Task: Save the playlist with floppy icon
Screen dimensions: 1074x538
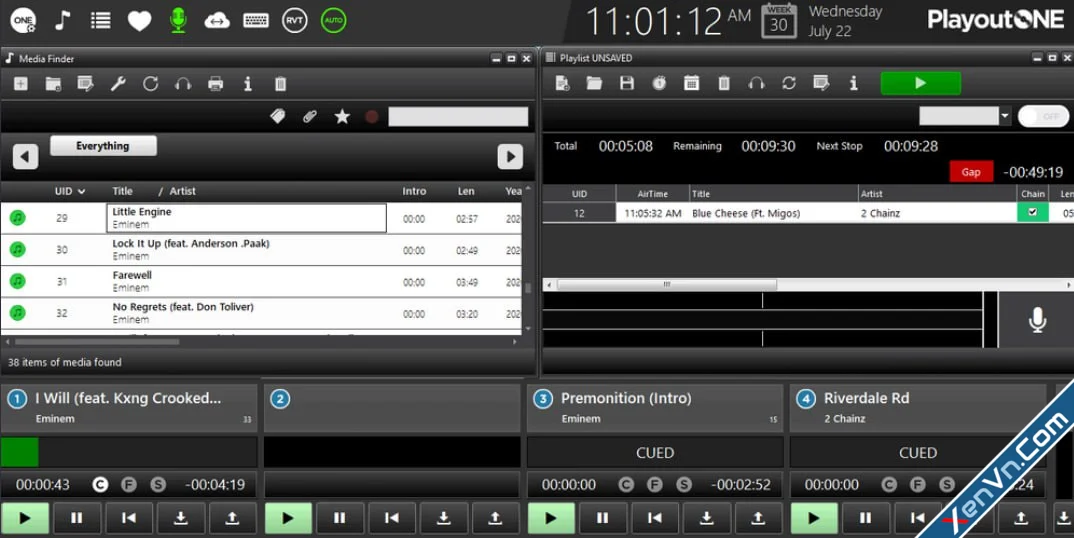Action: (627, 84)
